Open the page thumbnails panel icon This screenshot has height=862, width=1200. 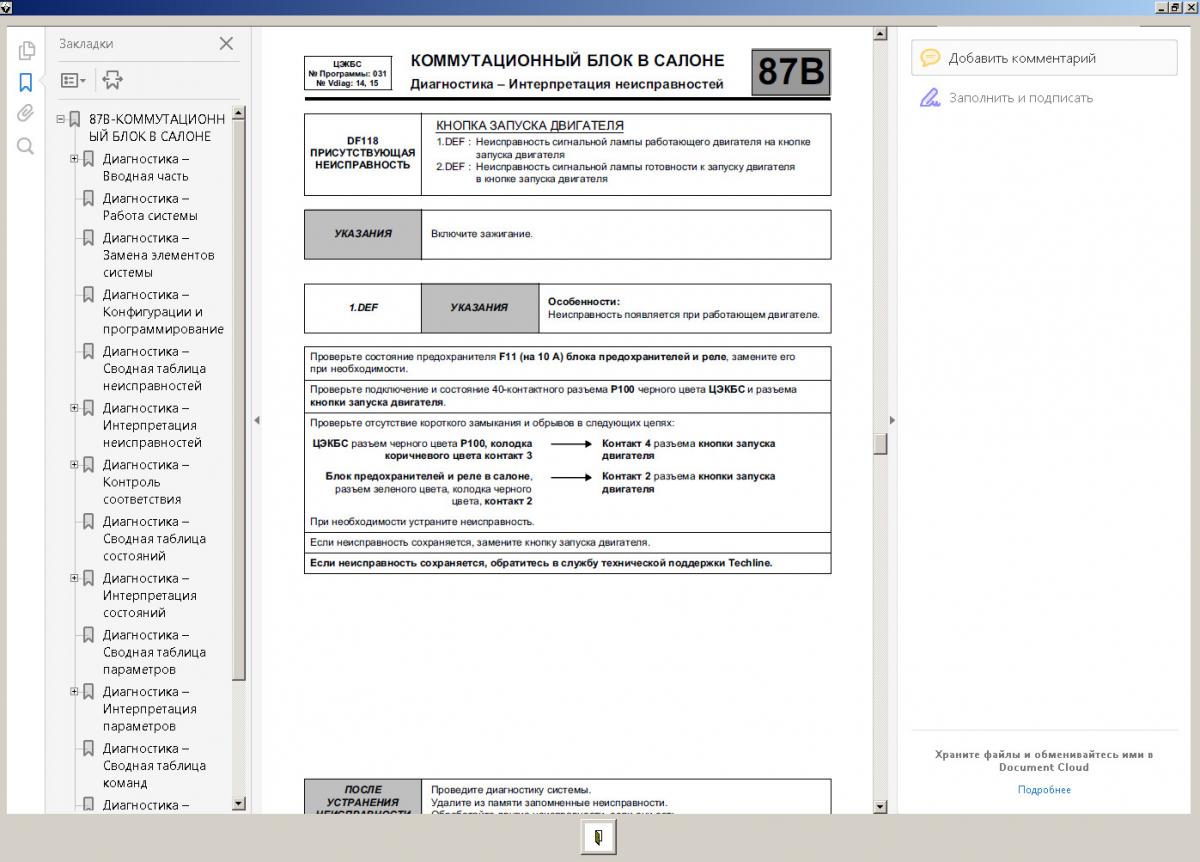[x=26, y=50]
